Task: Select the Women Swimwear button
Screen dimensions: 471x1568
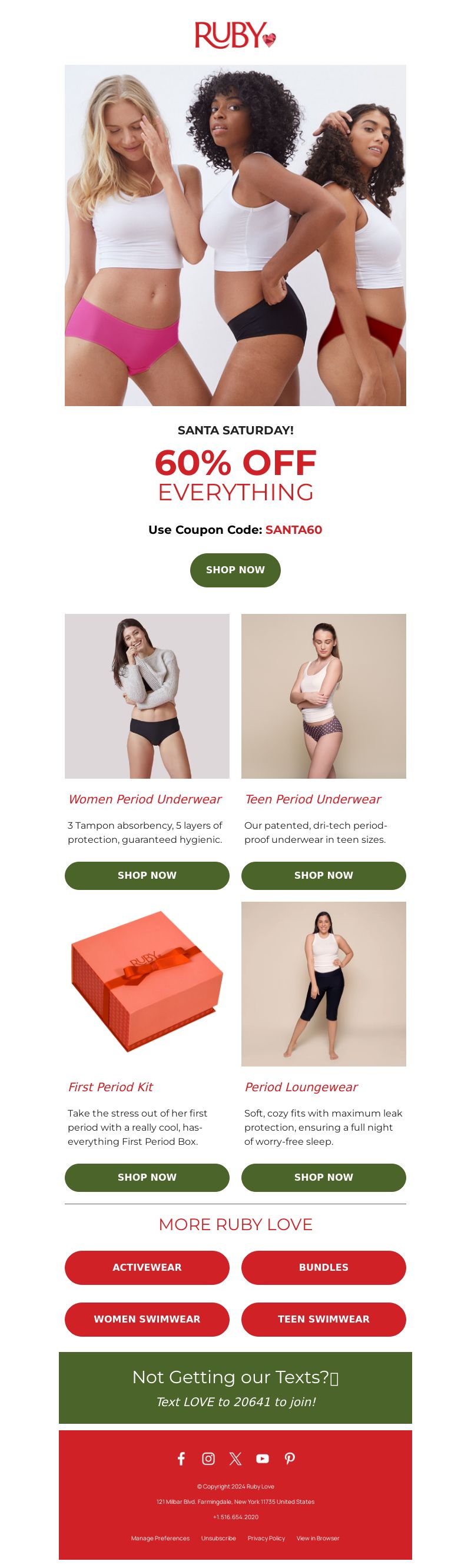Action: [x=147, y=1319]
